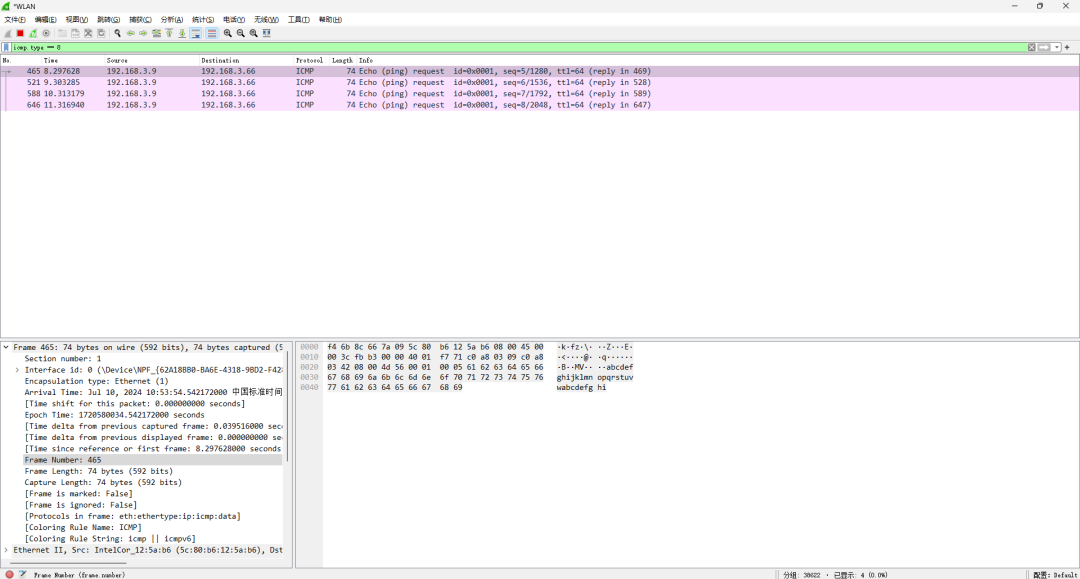Expand the Interface id tree item

pyautogui.click(x=17, y=370)
